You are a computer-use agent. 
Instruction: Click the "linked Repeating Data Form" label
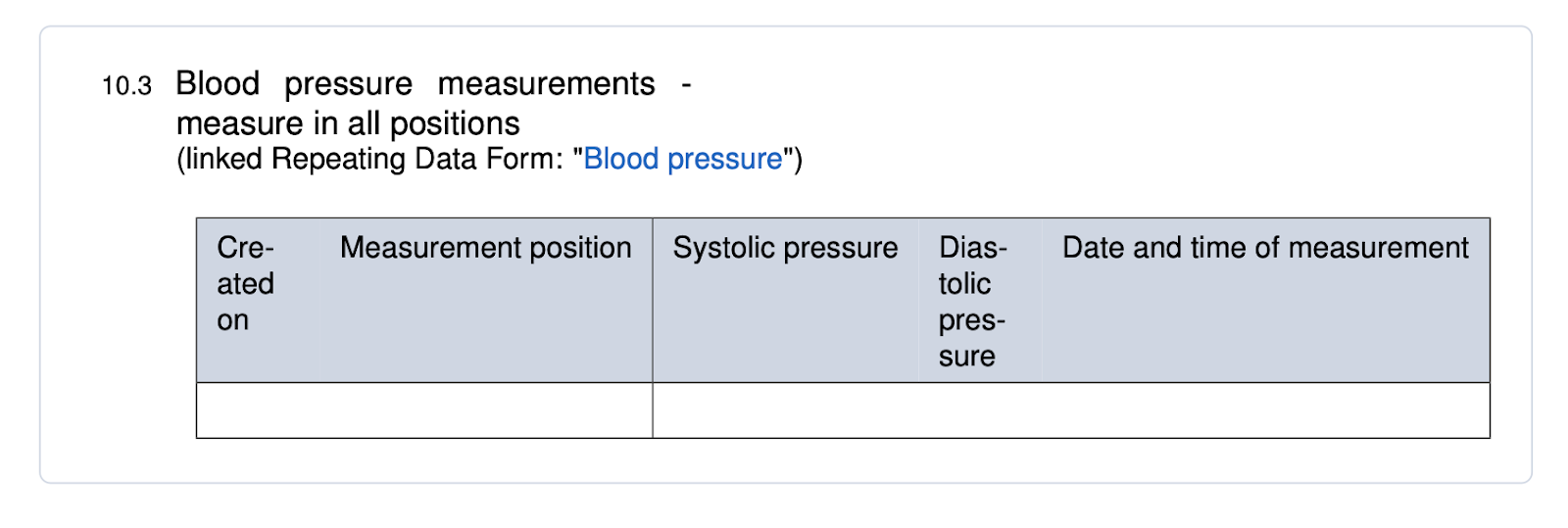point(374,159)
